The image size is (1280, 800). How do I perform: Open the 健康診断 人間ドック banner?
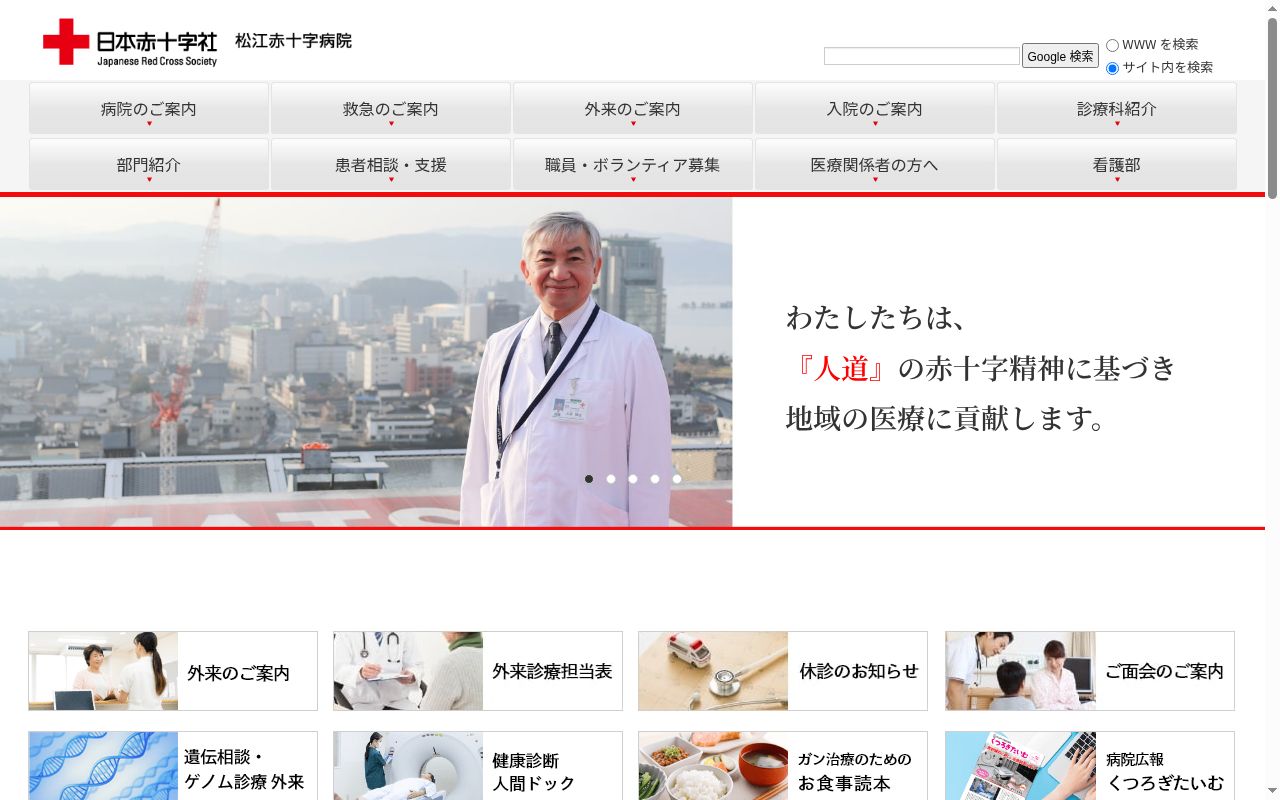tap(478, 766)
